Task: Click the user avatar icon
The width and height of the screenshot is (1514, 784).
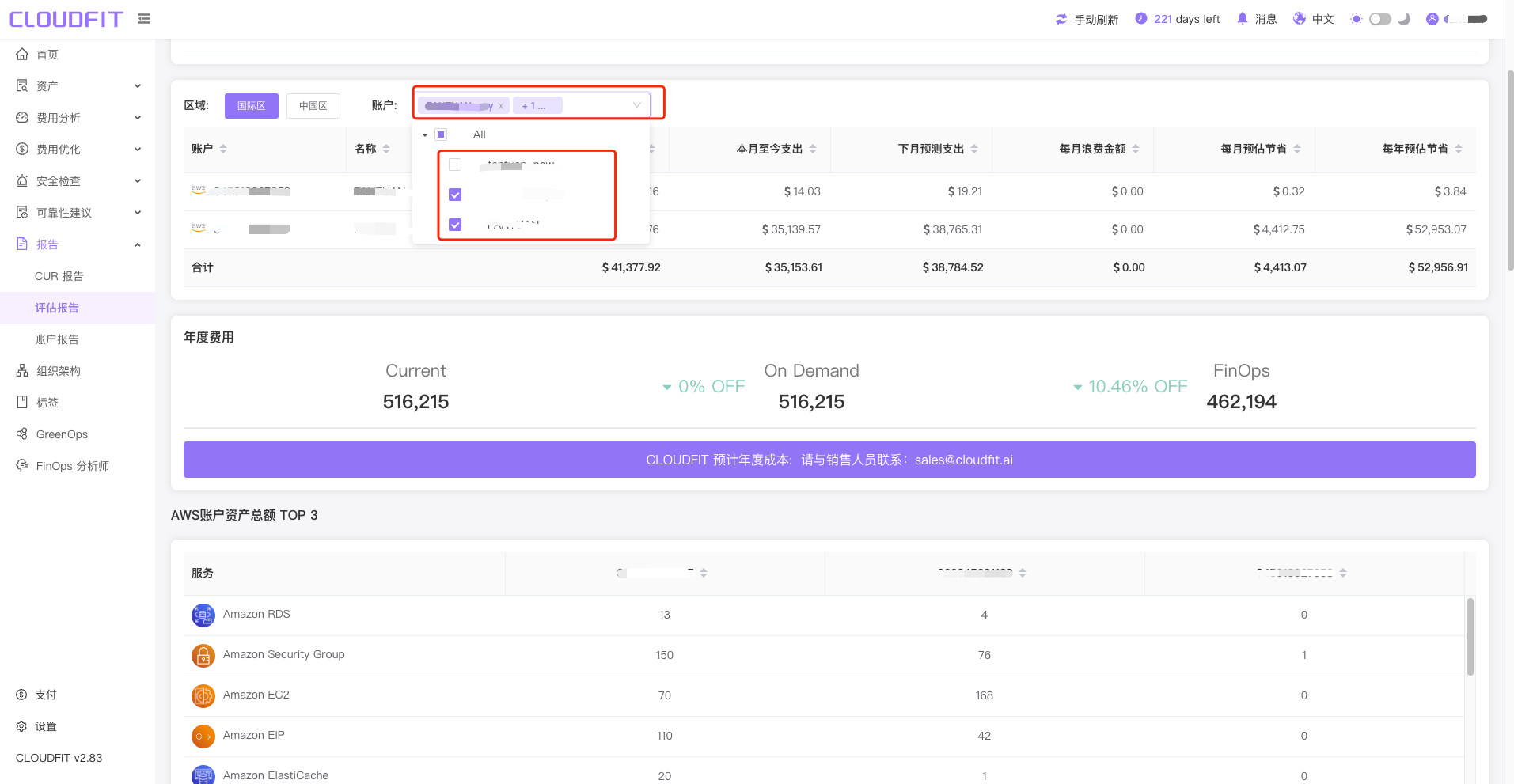Action: coord(1432,19)
